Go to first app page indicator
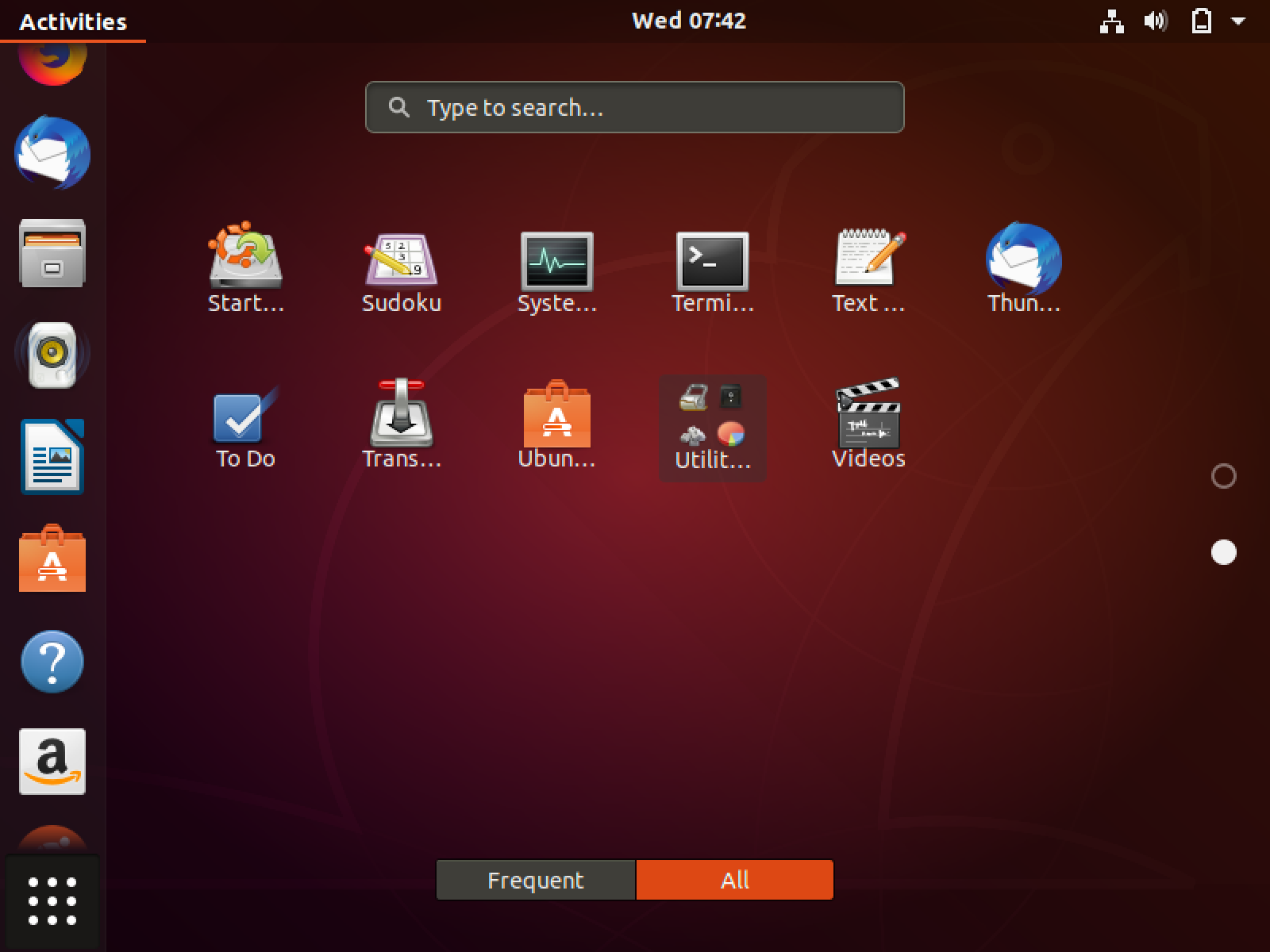 [x=1224, y=476]
